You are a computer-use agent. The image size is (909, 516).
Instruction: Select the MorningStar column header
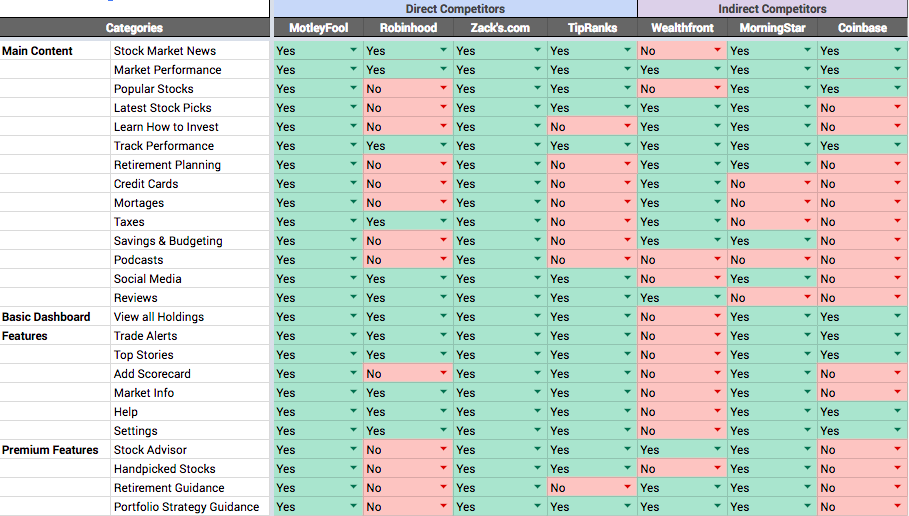(x=772, y=27)
